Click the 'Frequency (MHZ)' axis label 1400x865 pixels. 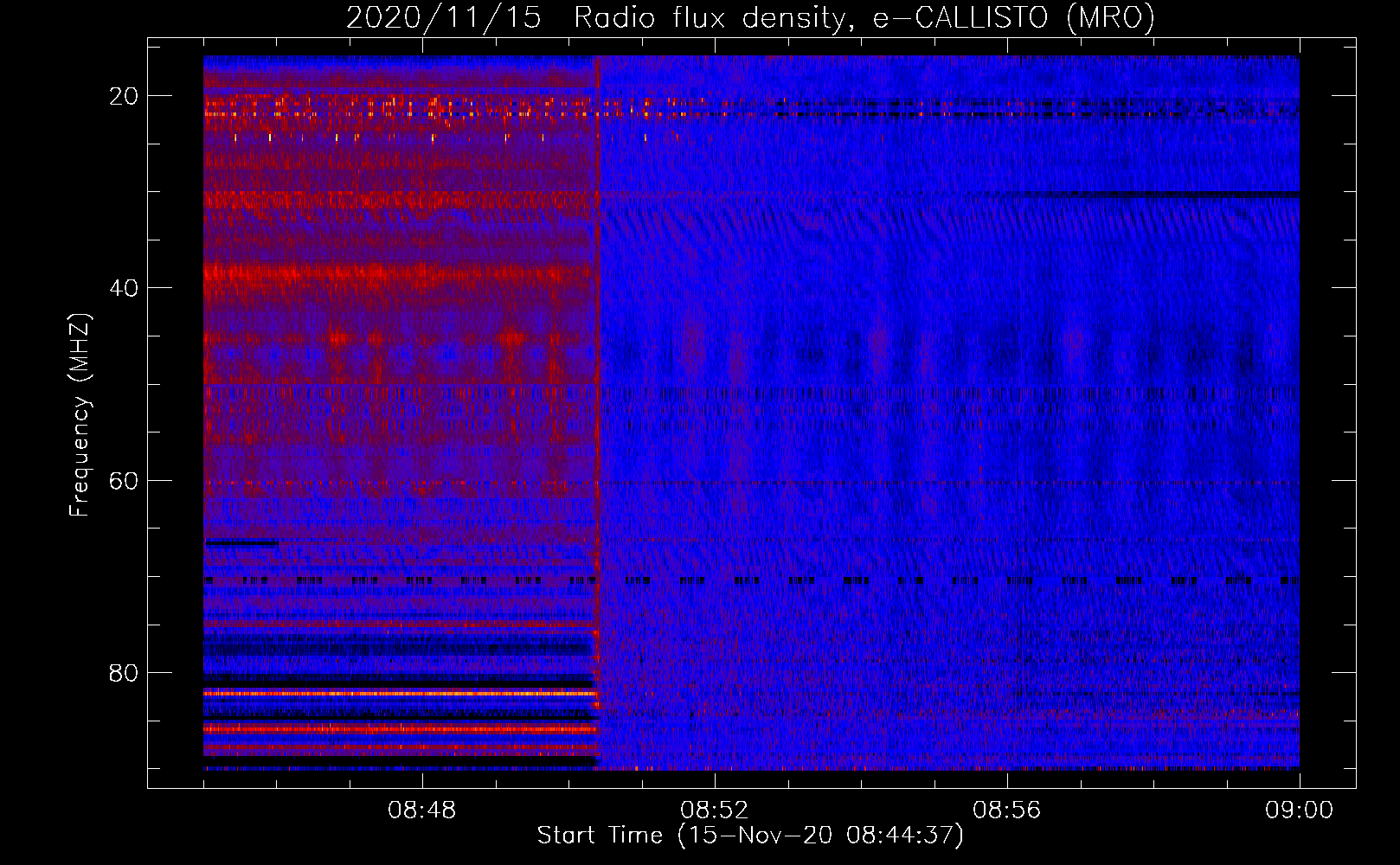(79, 415)
